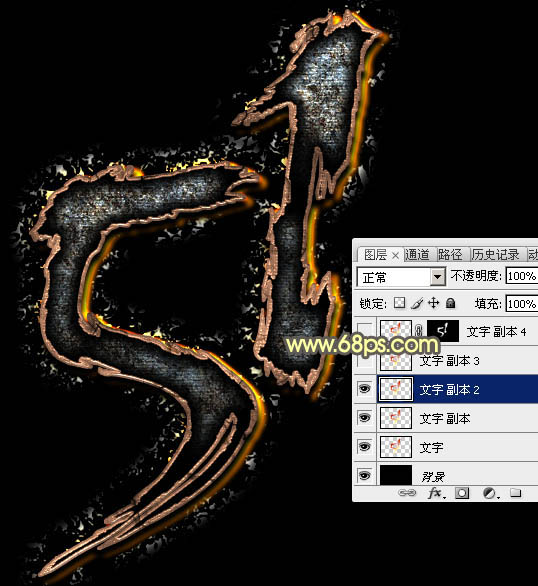Select the black 背景 layer thumbnail
The image size is (538, 586).
pyautogui.click(x=396, y=475)
